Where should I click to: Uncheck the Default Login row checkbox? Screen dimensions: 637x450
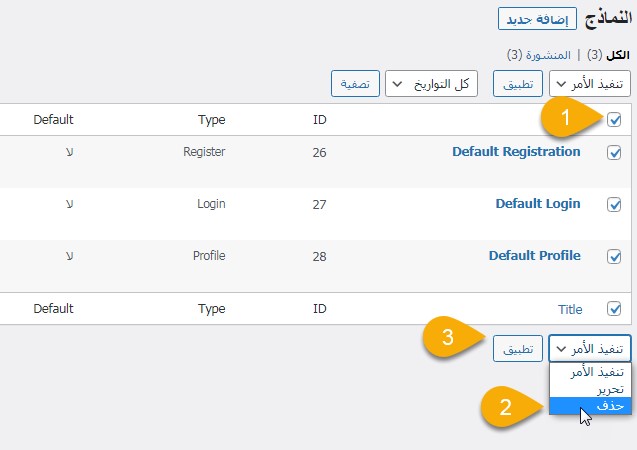pos(614,204)
